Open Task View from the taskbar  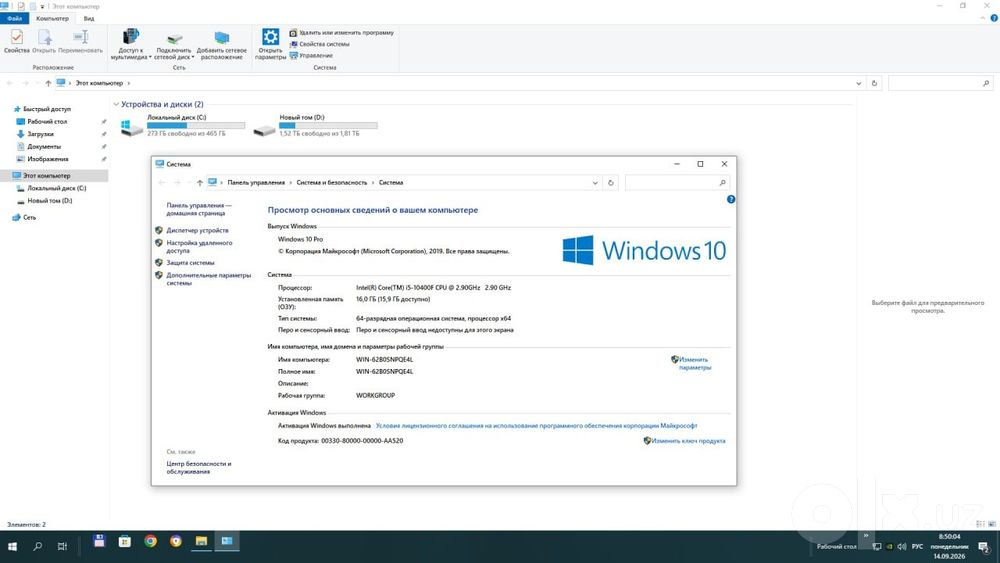pos(62,546)
